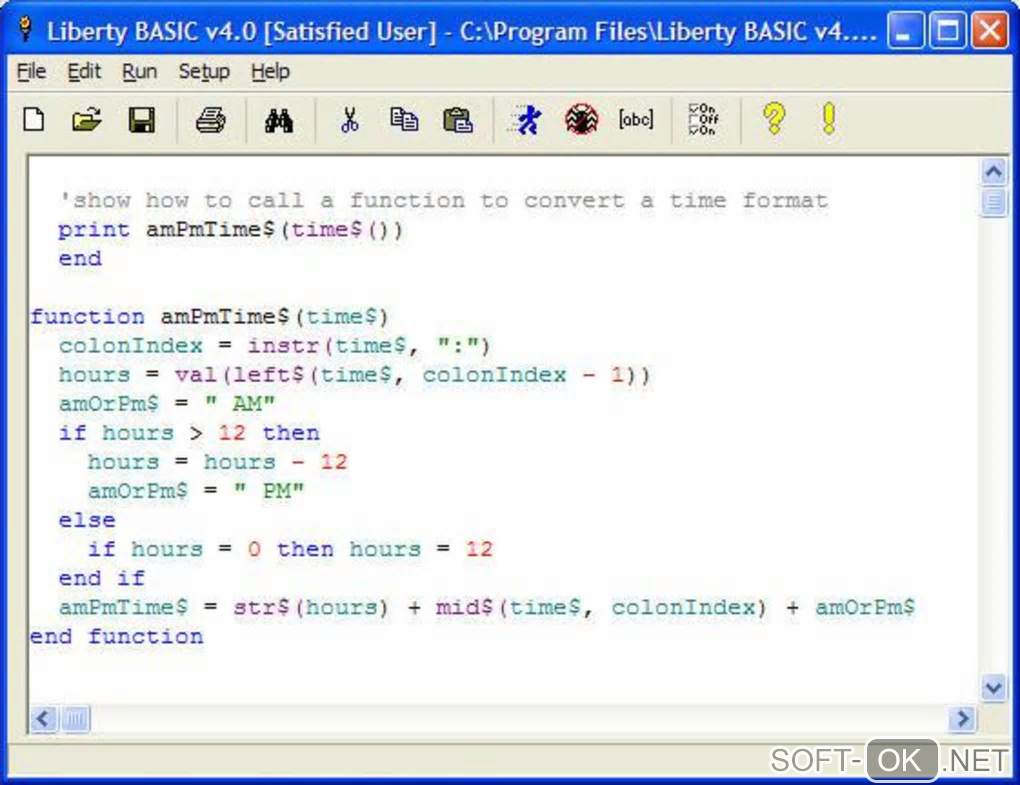This screenshot has height=785, width=1020.
Task: Open a file using the folder icon
Action: (87, 120)
